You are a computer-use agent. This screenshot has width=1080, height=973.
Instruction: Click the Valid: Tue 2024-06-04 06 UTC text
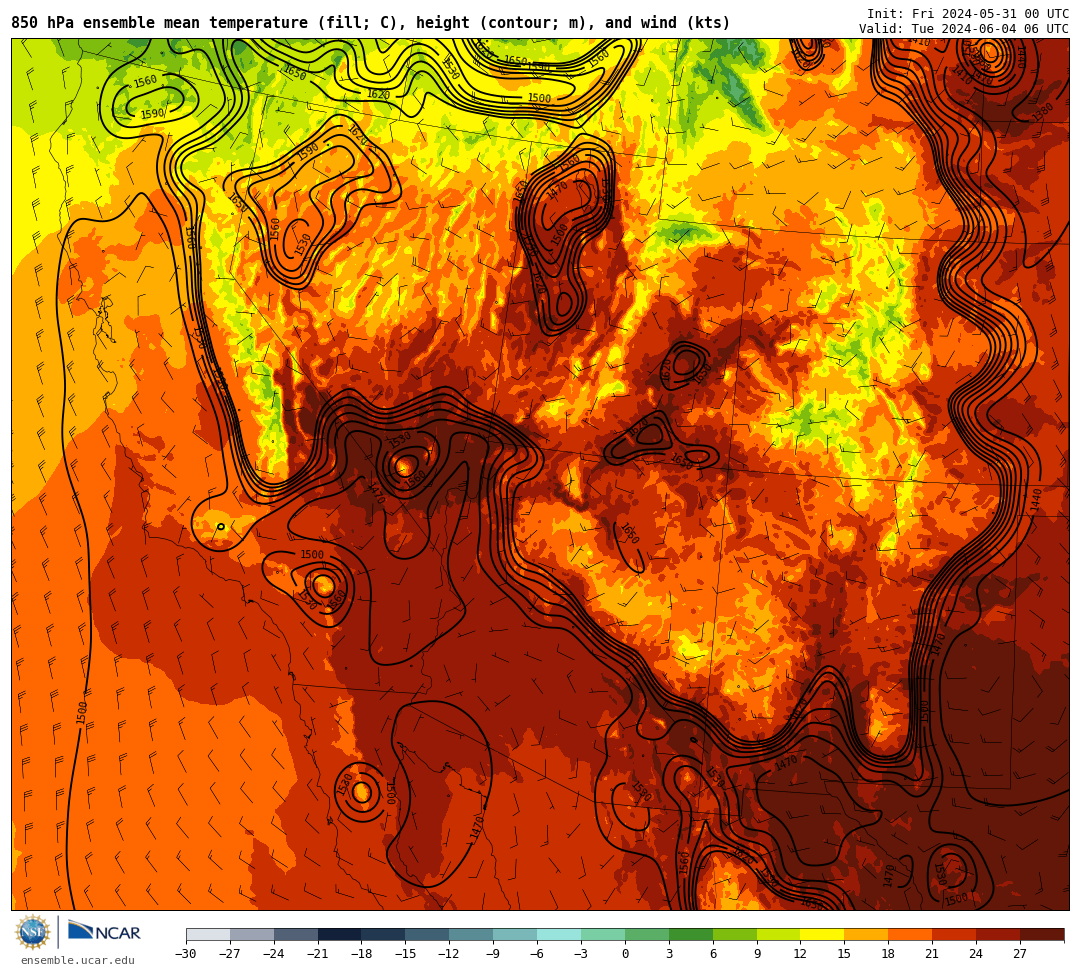(964, 29)
